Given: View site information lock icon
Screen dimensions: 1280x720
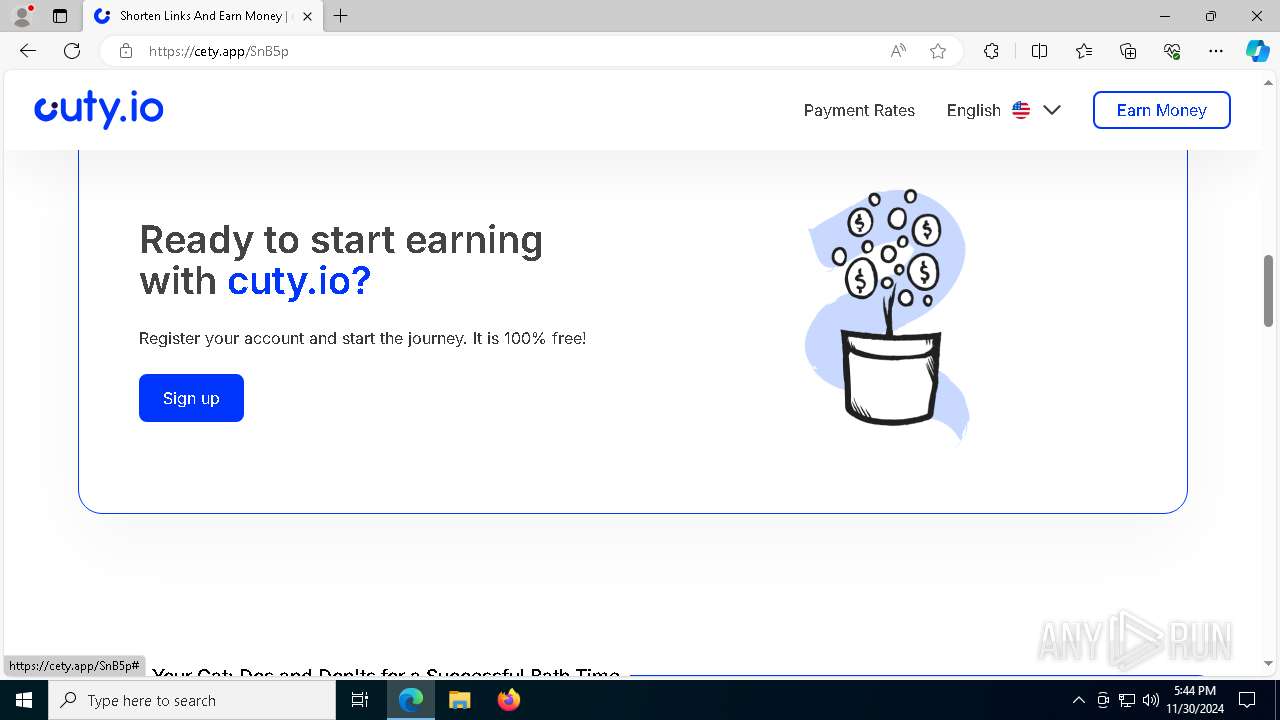Looking at the screenshot, I should click(x=126, y=51).
